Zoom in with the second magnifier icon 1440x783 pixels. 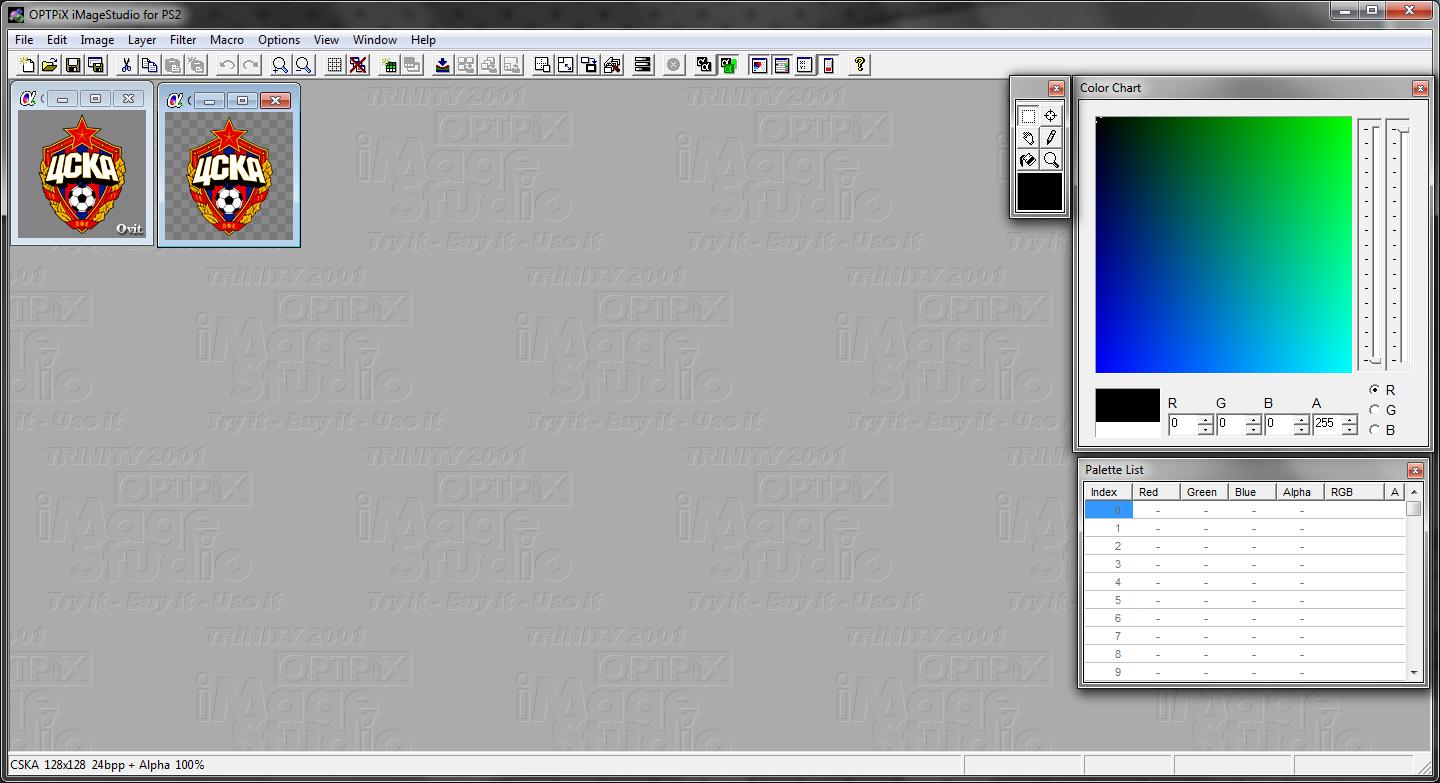(303, 65)
